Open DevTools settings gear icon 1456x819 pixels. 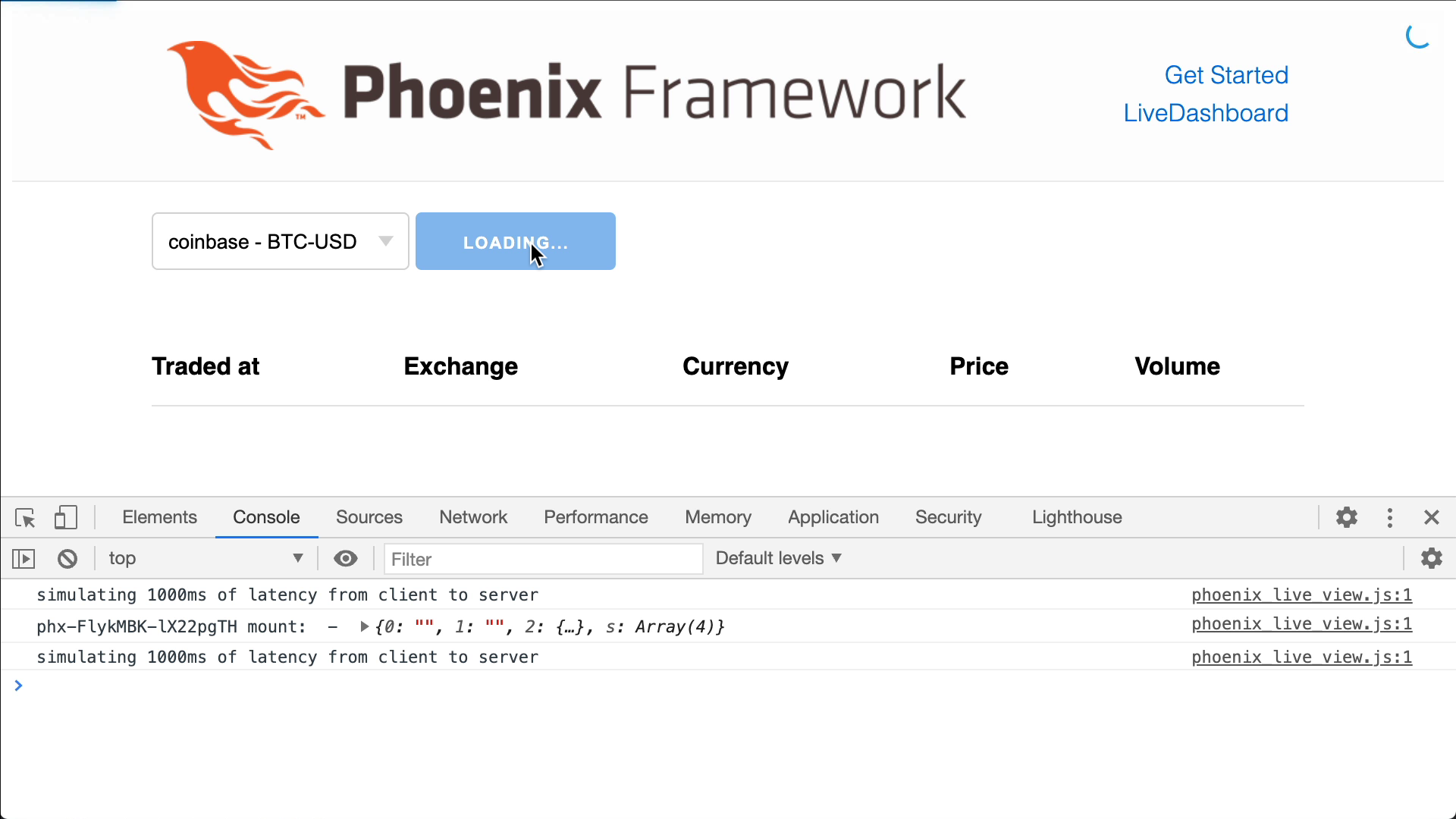pyautogui.click(x=1347, y=517)
